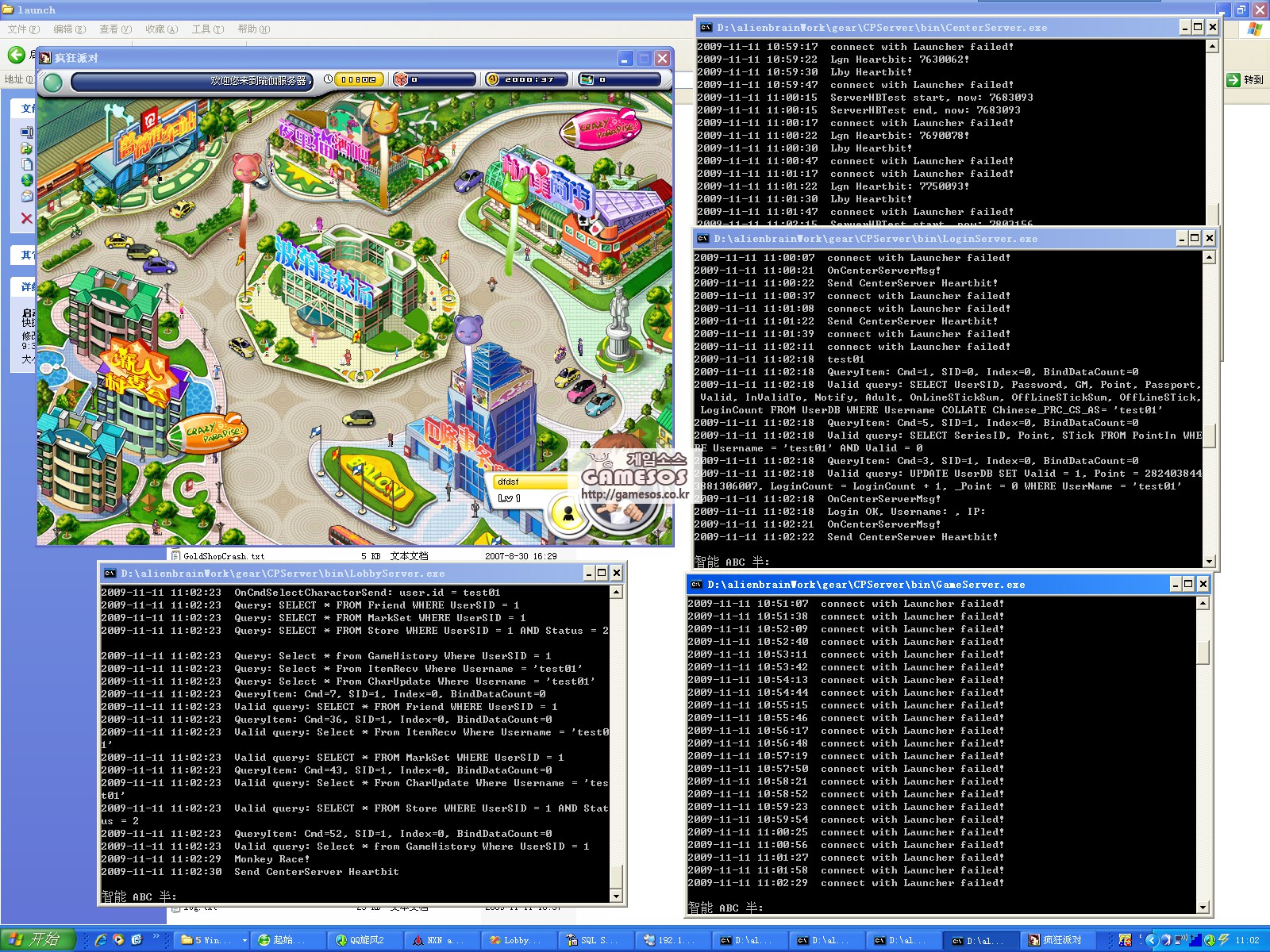Switch to 192.1... taskbar button
This screenshot has width=1270, height=952.
(674, 940)
